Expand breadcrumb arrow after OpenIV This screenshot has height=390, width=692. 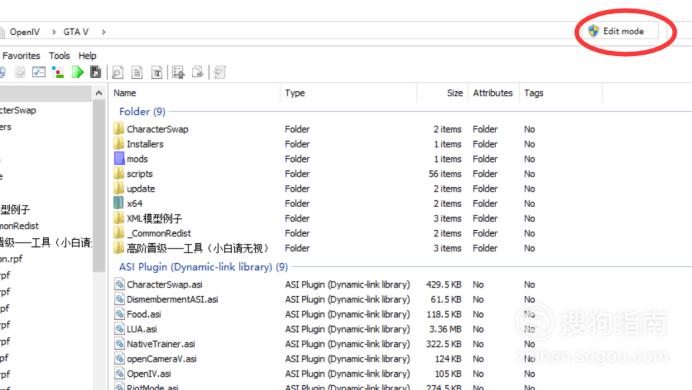click(x=53, y=32)
